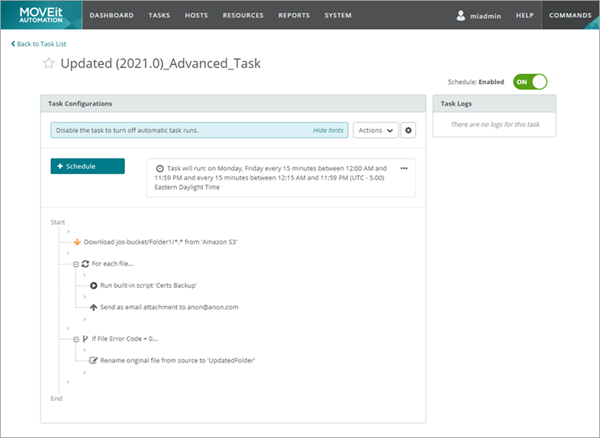Image resolution: width=600 pixels, height=438 pixels.
Task: Click the 'Disable the task' hint text
Action: 127,130
